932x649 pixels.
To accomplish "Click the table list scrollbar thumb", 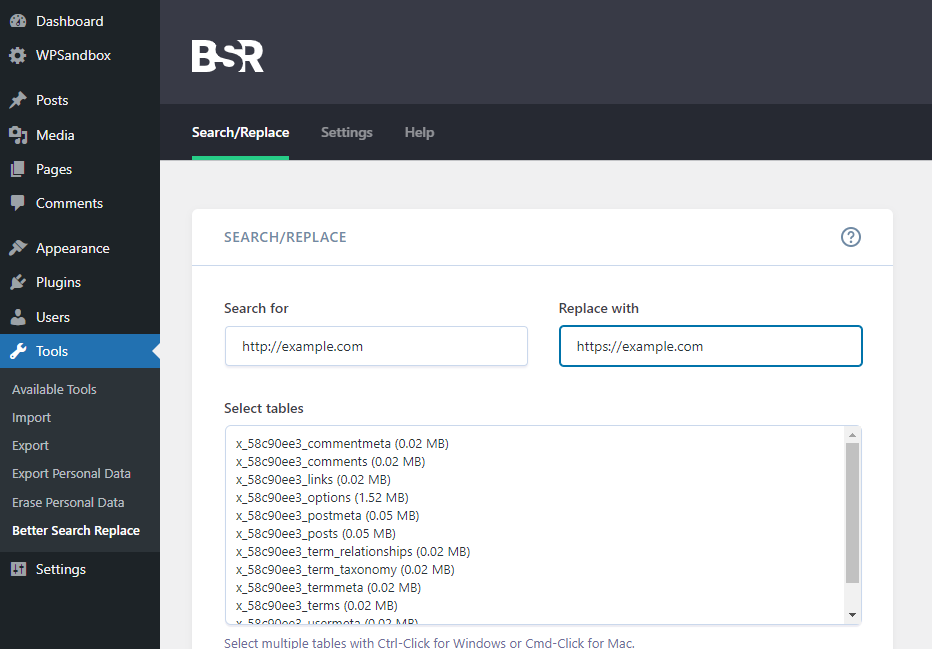I will point(852,513).
